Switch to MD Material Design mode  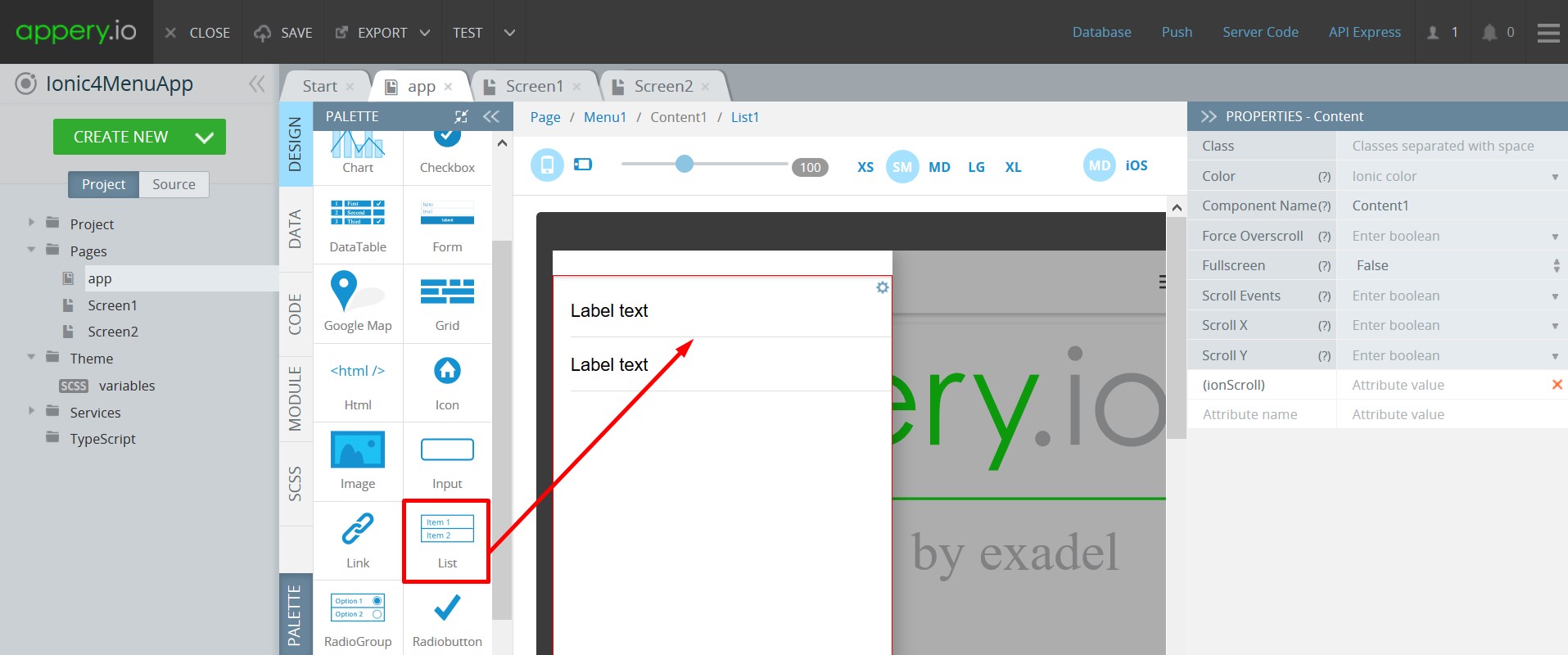click(x=1100, y=165)
